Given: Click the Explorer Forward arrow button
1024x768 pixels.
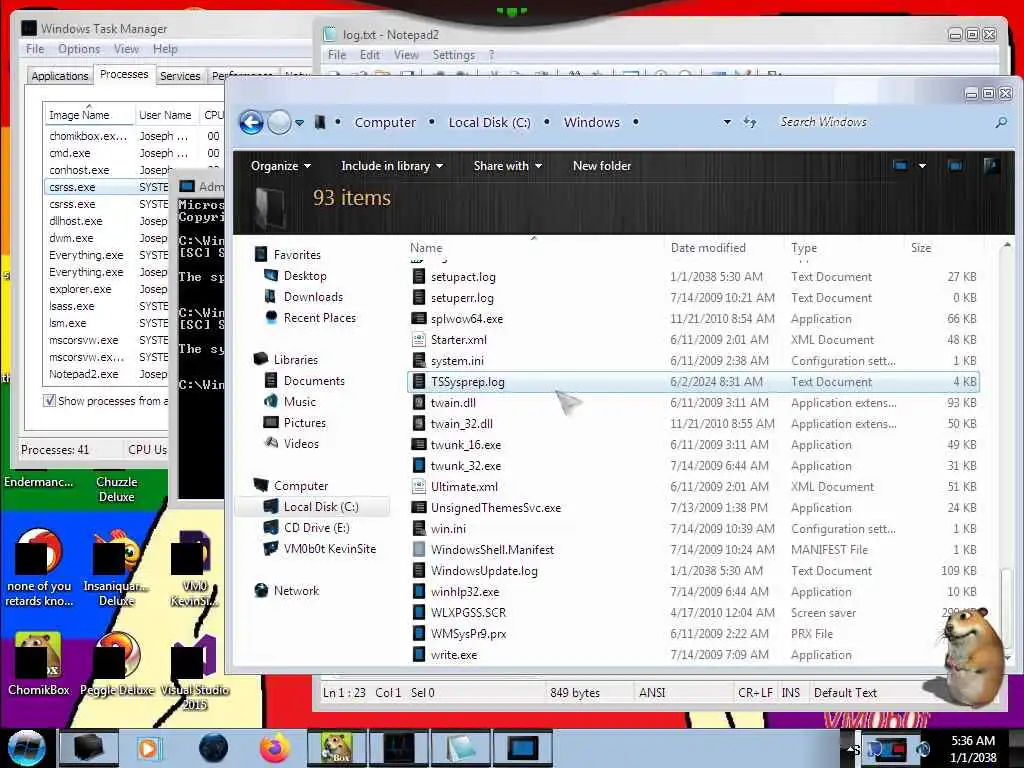Looking at the screenshot, I should click(x=280, y=122).
